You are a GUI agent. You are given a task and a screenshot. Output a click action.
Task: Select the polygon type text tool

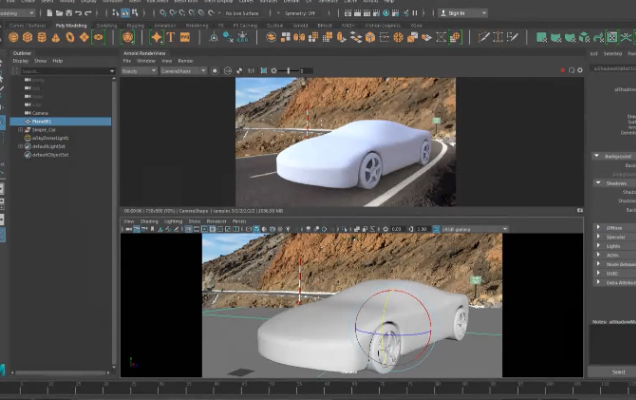click(171, 37)
